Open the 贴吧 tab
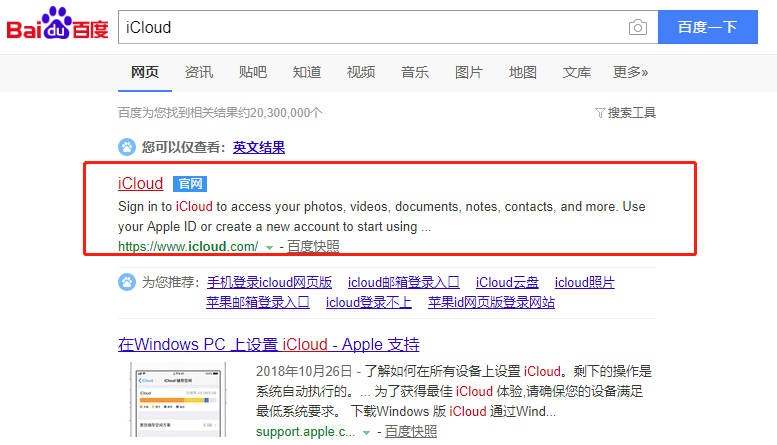The image size is (777, 445). [x=253, y=72]
